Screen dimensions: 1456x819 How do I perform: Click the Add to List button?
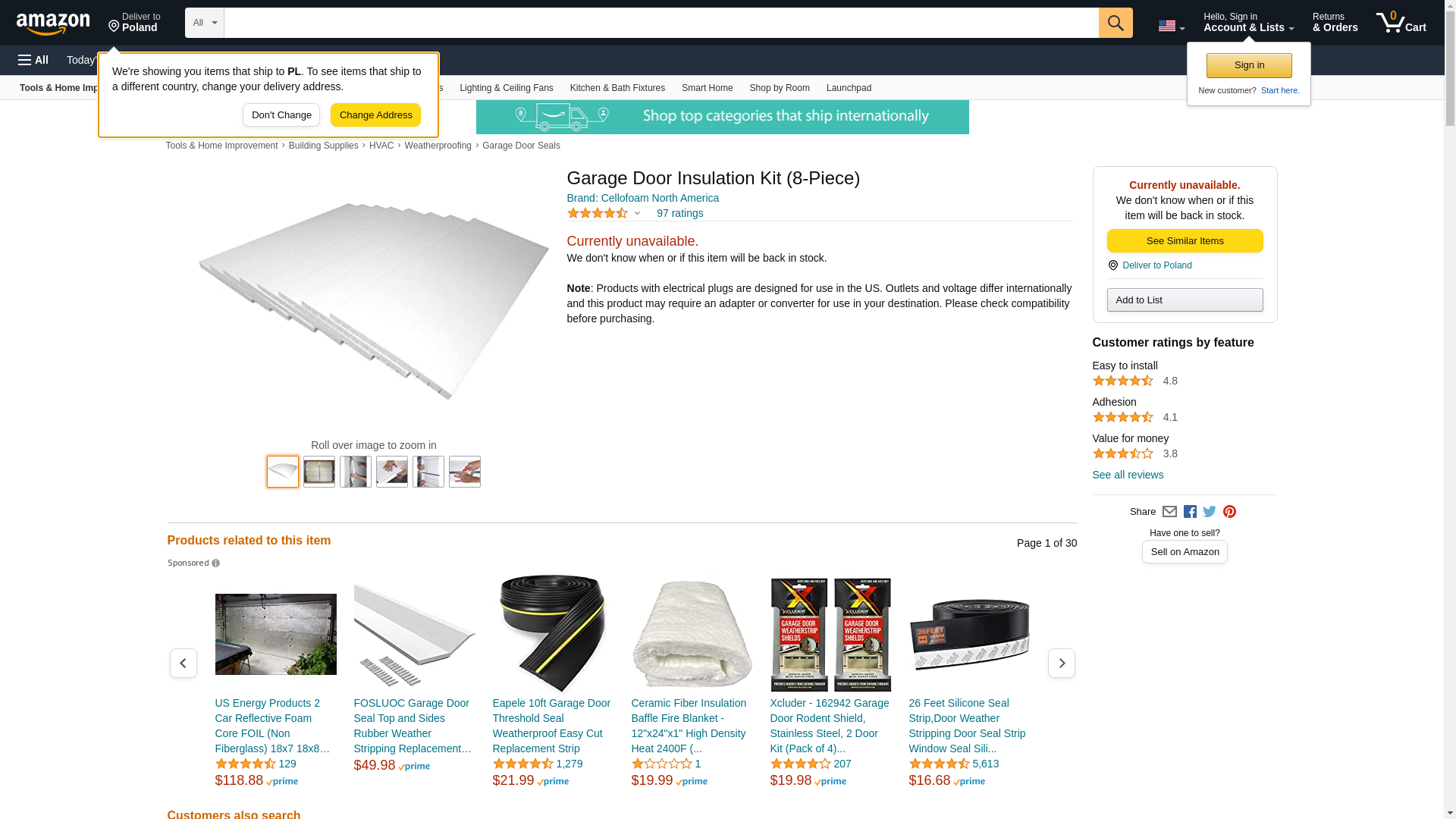click(1185, 300)
